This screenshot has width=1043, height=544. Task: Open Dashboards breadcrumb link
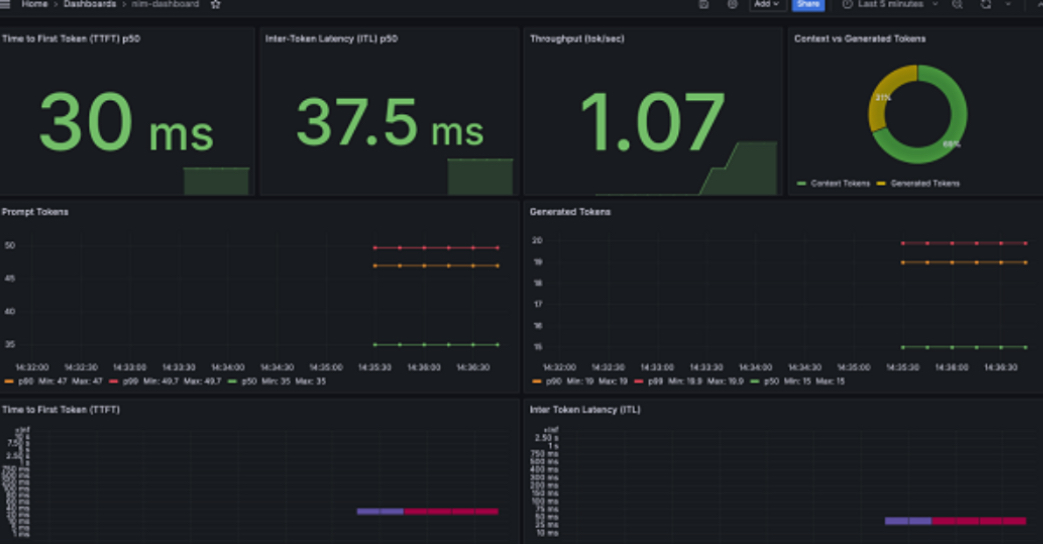(x=90, y=4)
